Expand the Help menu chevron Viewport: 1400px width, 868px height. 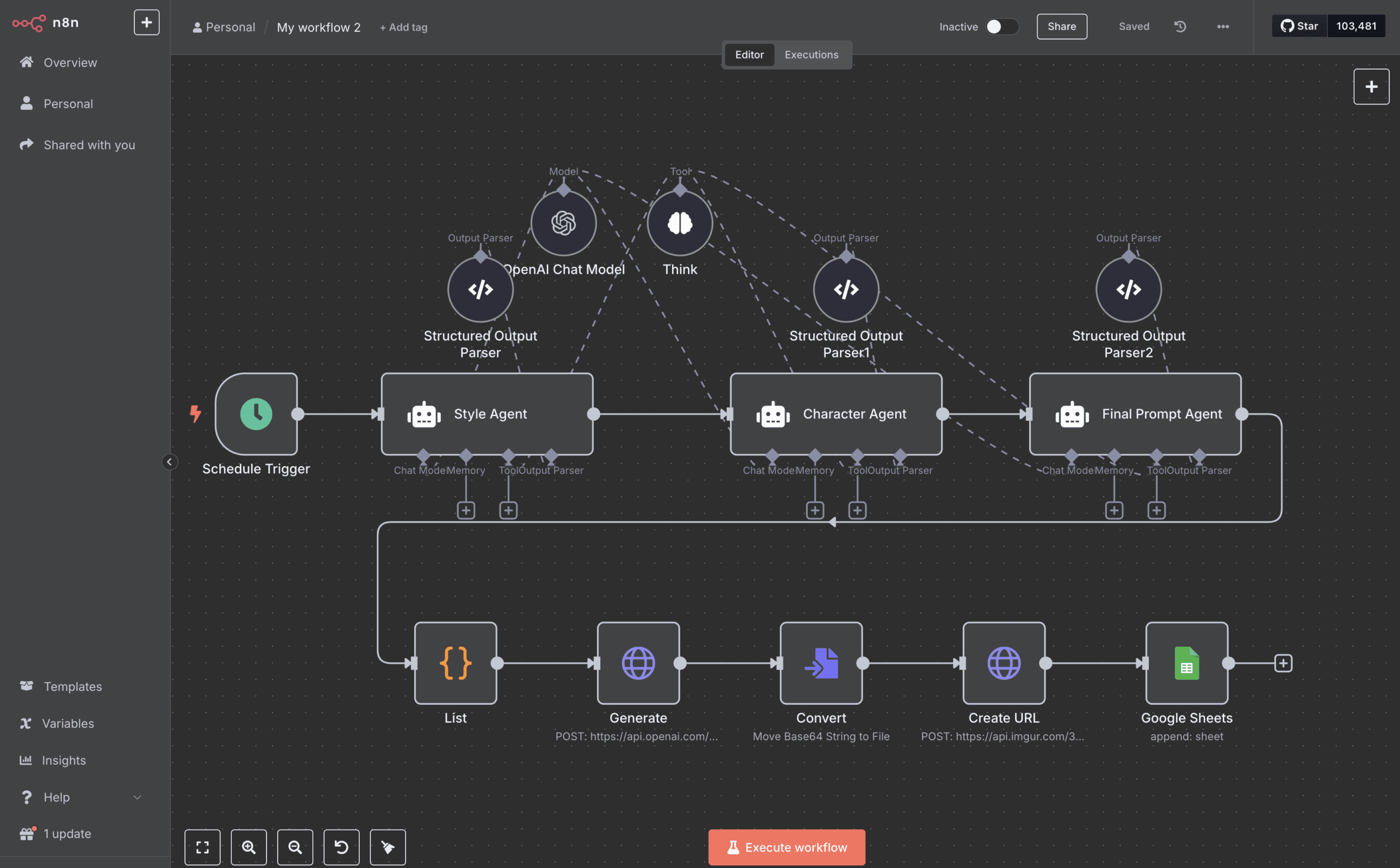click(x=137, y=797)
